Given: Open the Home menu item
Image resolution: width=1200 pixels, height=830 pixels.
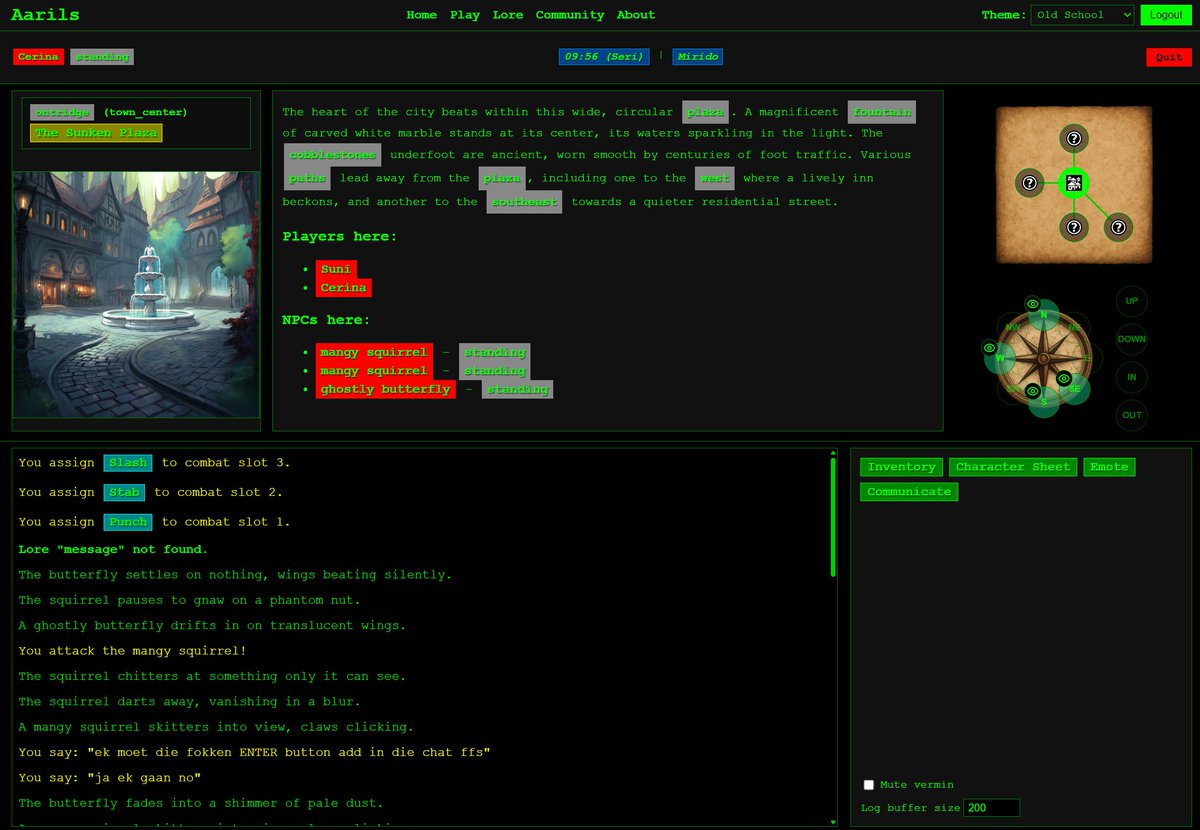Looking at the screenshot, I should pyautogui.click(x=421, y=15).
